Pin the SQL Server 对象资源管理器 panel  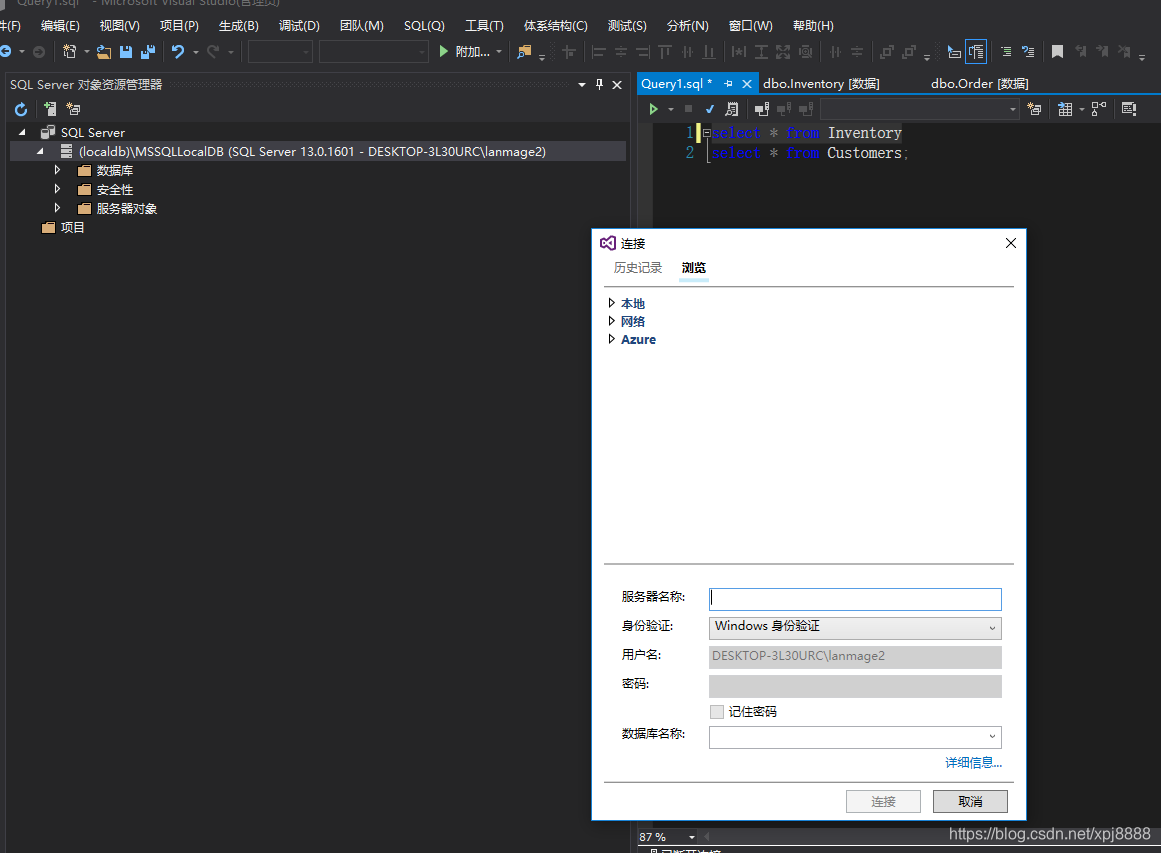(x=599, y=84)
